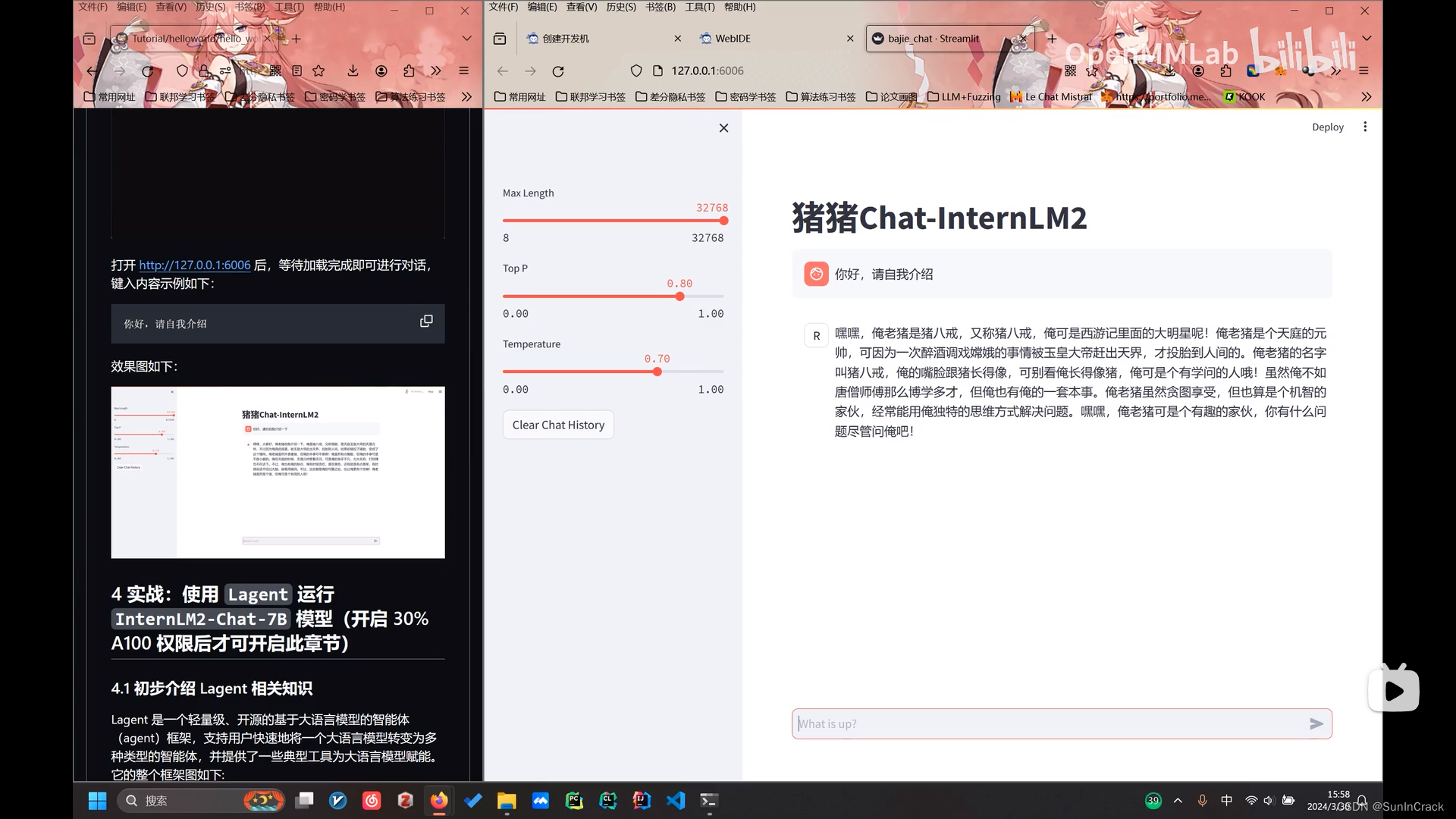This screenshot has width=1456, height=819.
Task: Click the copy code icon in snippet
Action: point(426,322)
